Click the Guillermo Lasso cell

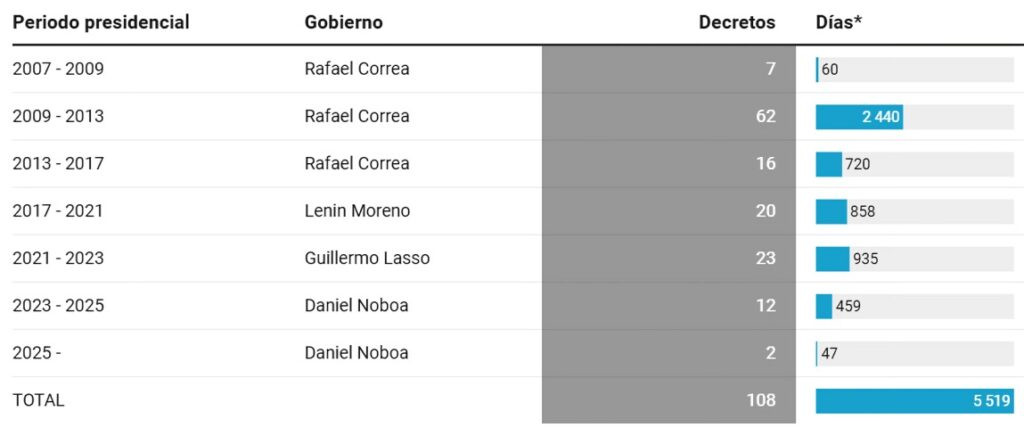click(x=367, y=258)
